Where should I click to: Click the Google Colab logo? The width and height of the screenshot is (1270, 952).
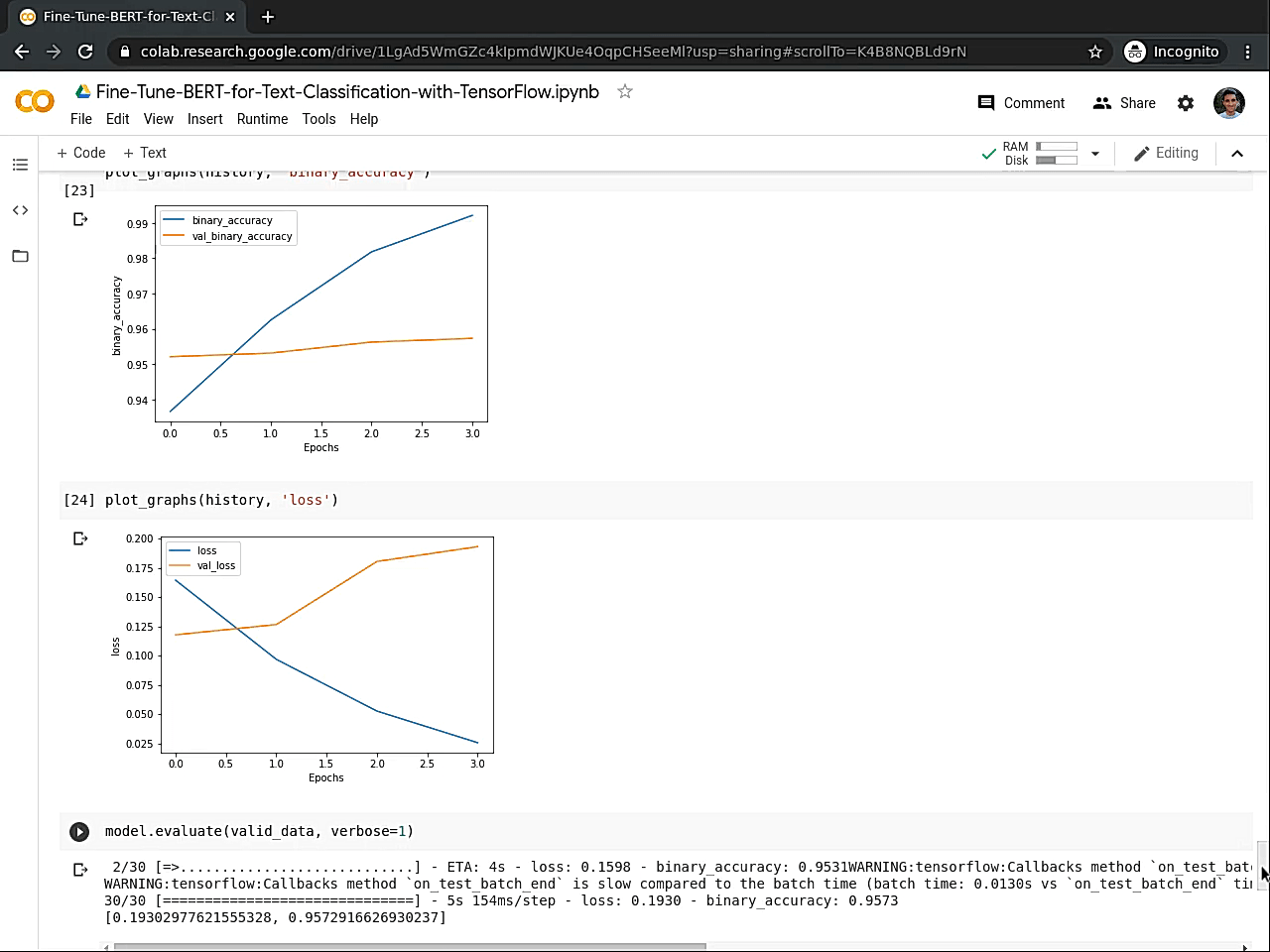[x=34, y=102]
